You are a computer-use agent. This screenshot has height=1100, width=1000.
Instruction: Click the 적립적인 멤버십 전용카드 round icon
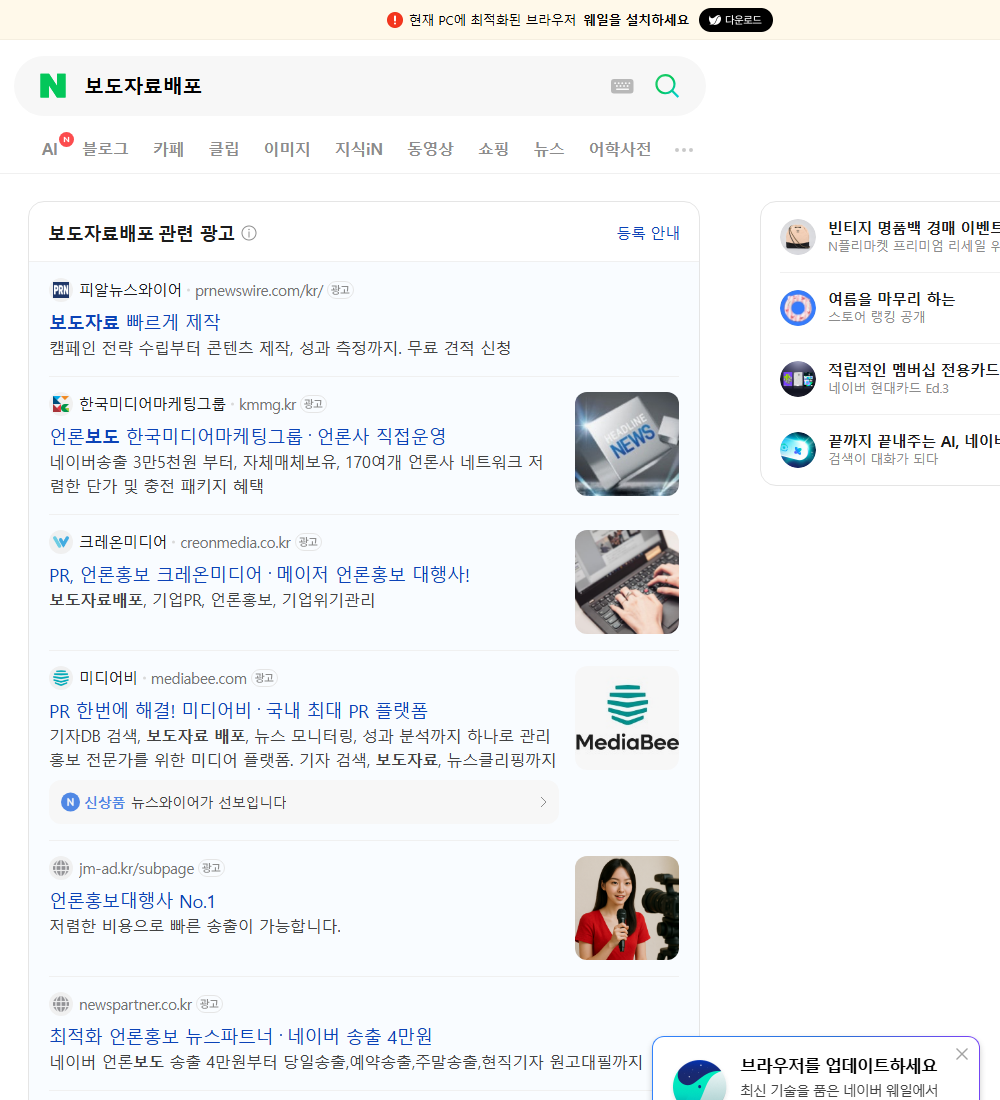798,379
